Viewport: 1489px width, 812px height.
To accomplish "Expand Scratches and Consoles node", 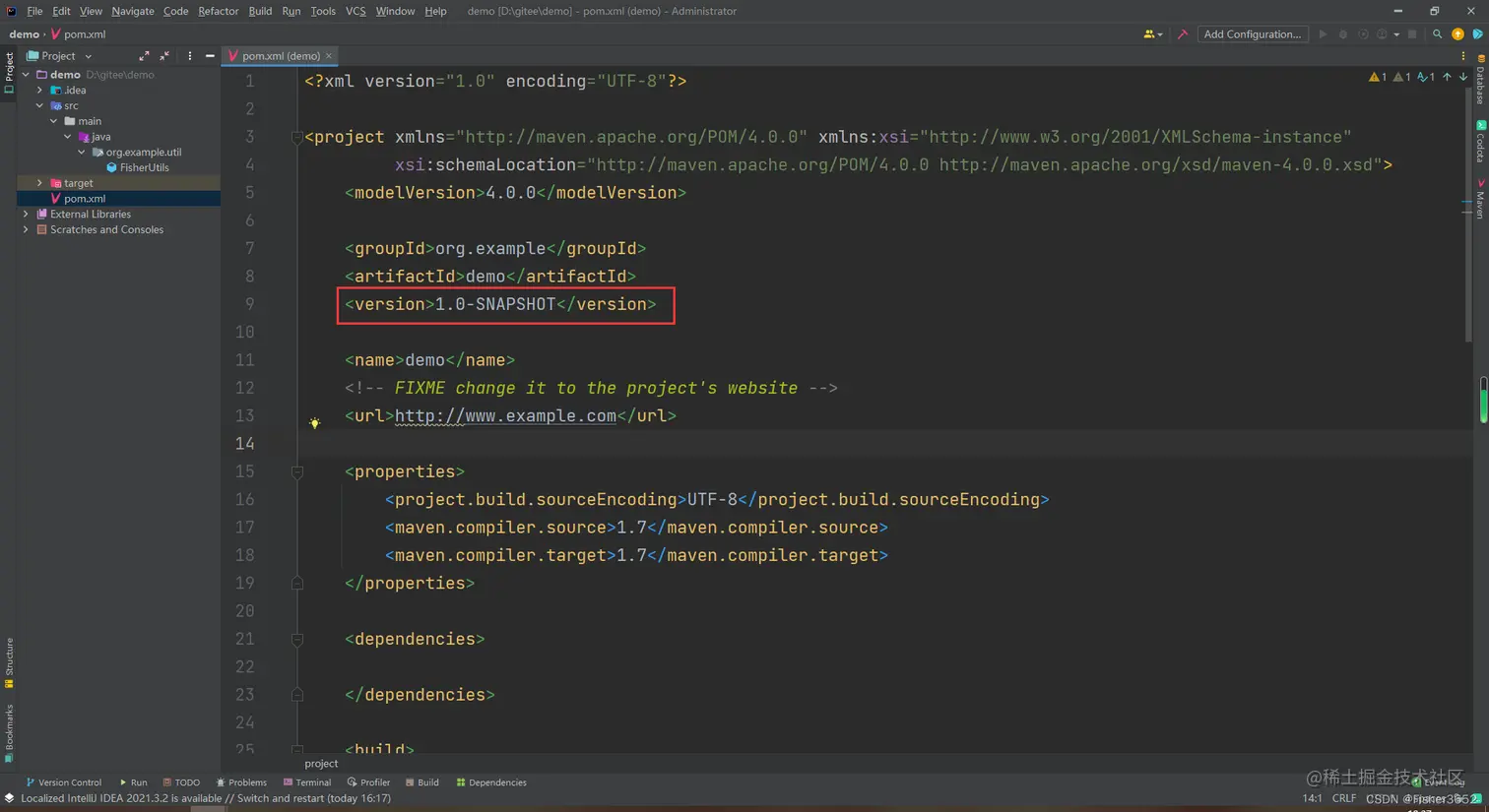I will click(27, 229).
